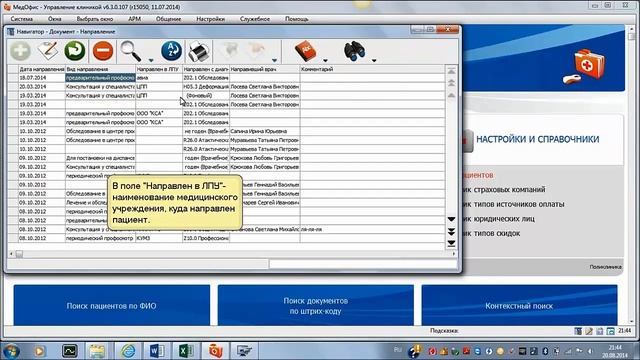Click horizontal scrollbar in navigator table

(232, 254)
